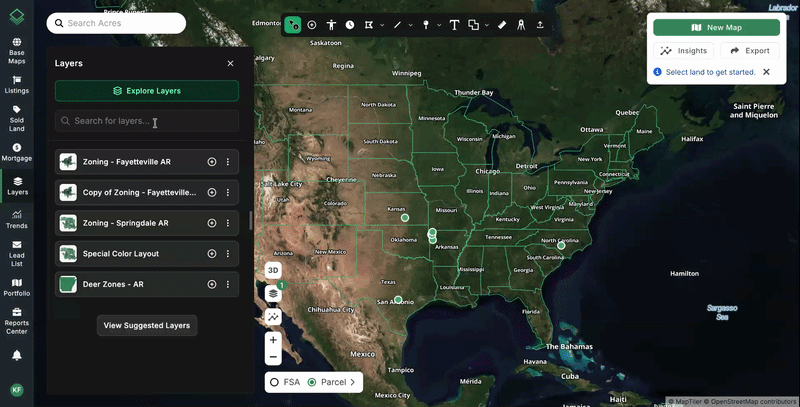Add Zoning - Fayetteville AR layer
Viewport: 800px width, 407px height.
(x=212, y=162)
